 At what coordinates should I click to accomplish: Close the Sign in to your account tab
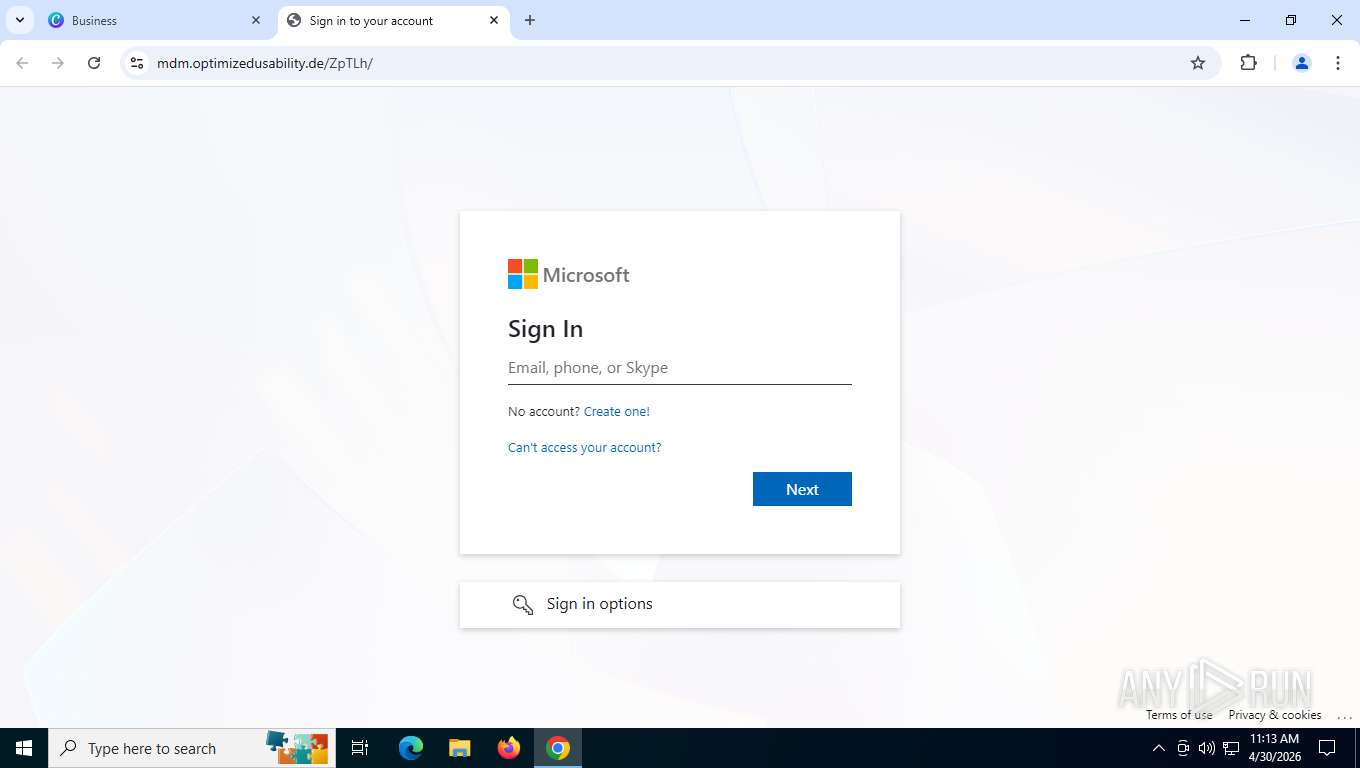click(x=494, y=20)
